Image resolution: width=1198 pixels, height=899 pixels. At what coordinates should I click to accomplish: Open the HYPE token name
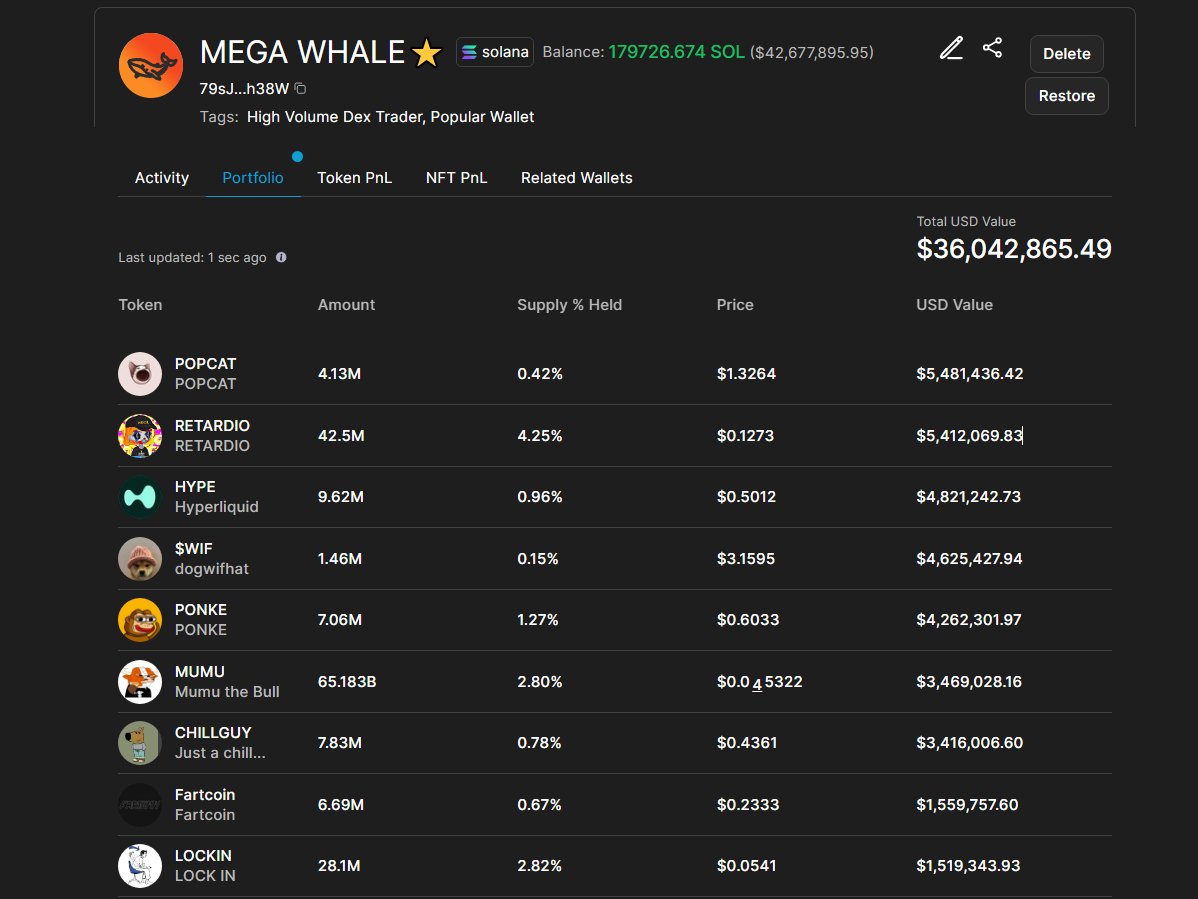pyautogui.click(x=195, y=487)
